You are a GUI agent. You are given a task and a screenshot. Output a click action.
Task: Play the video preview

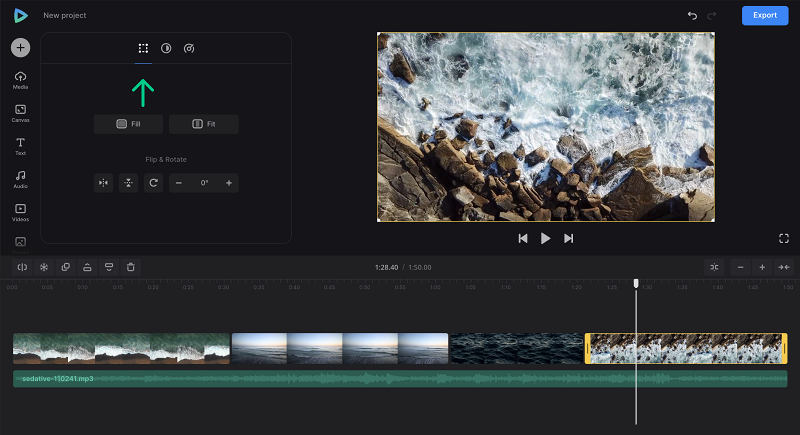(545, 239)
